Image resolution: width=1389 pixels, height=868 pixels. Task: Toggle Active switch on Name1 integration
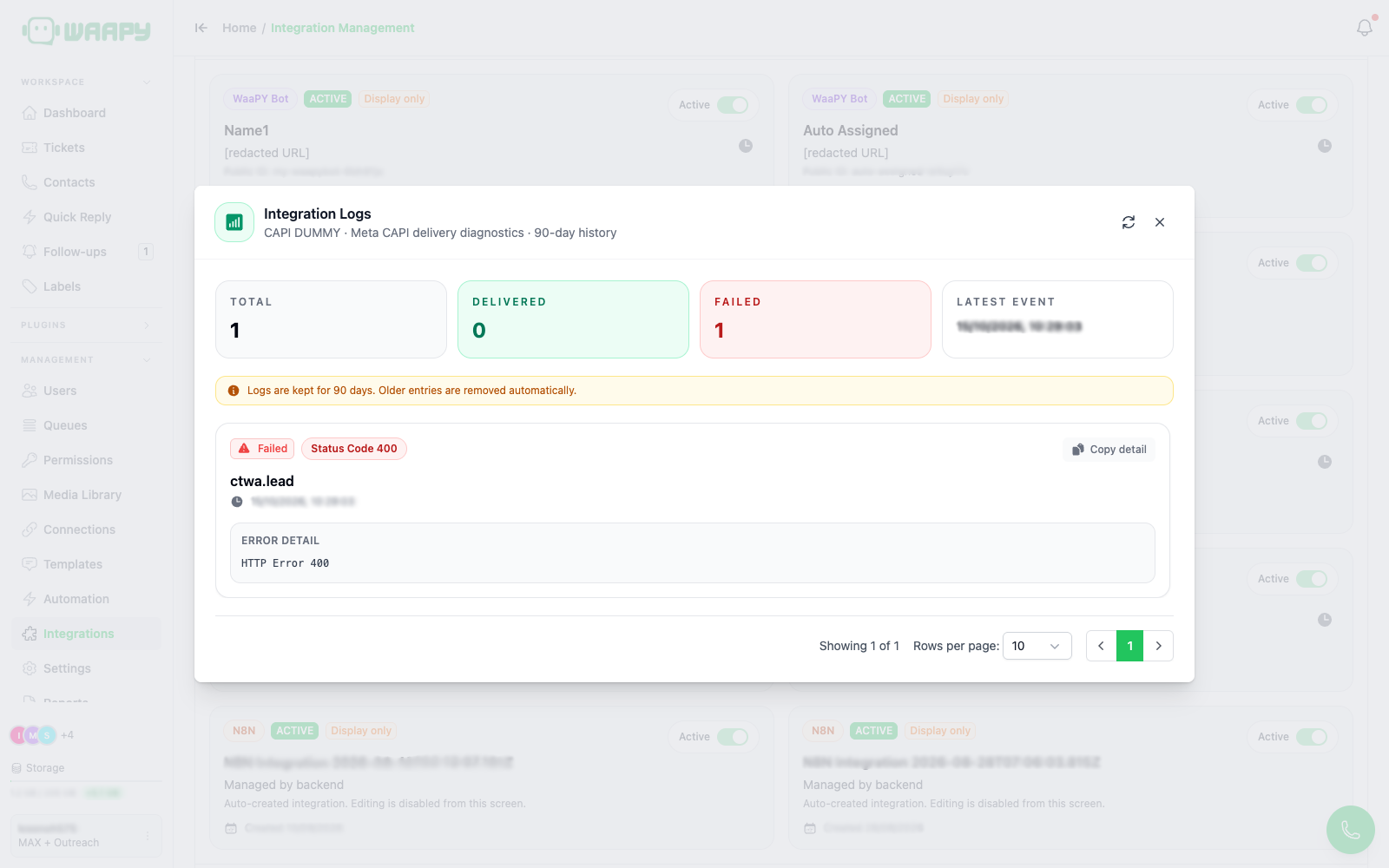point(733,105)
